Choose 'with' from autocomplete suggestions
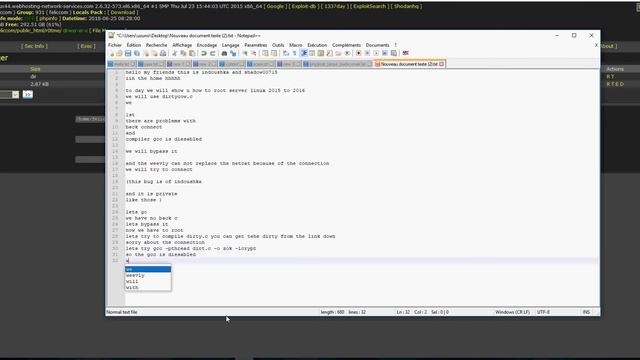Screen dimensions: 640x360 coord(148,287)
